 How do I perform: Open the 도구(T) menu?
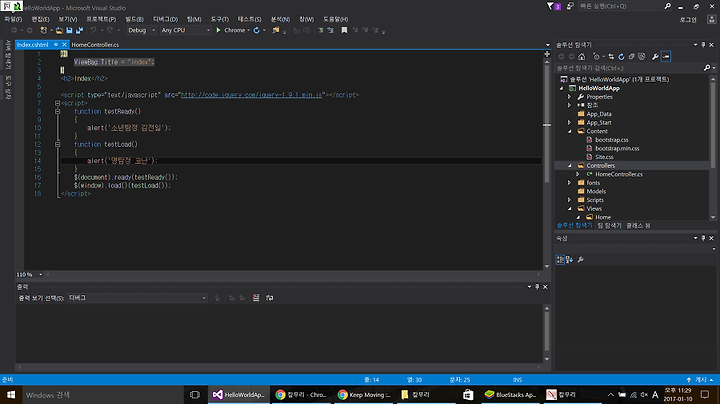pyautogui.click(x=219, y=19)
